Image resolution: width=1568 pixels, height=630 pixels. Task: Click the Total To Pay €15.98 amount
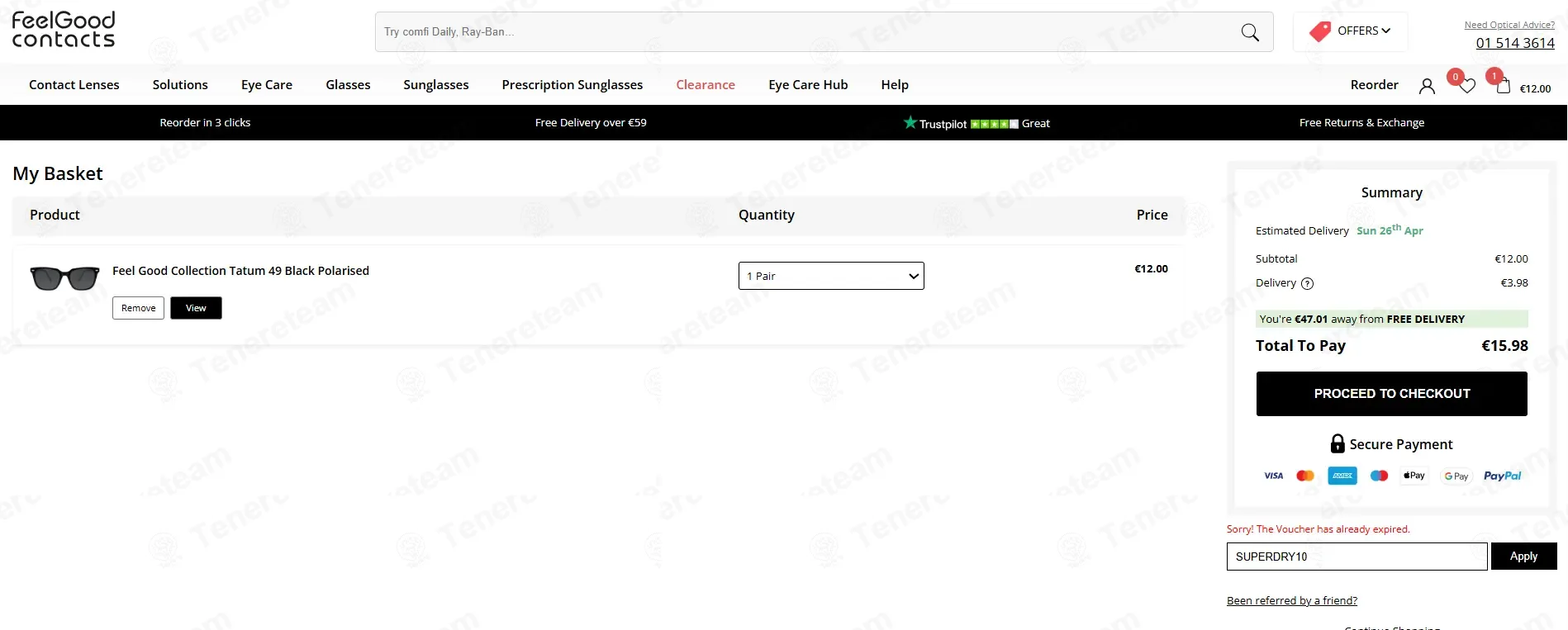click(1504, 346)
